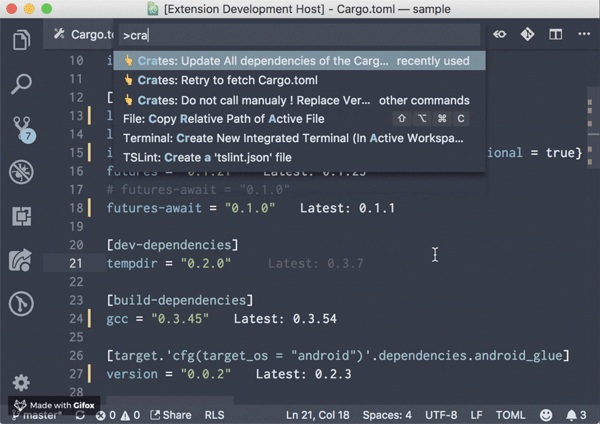Open Source Control with the 7 badge

pos(20,129)
